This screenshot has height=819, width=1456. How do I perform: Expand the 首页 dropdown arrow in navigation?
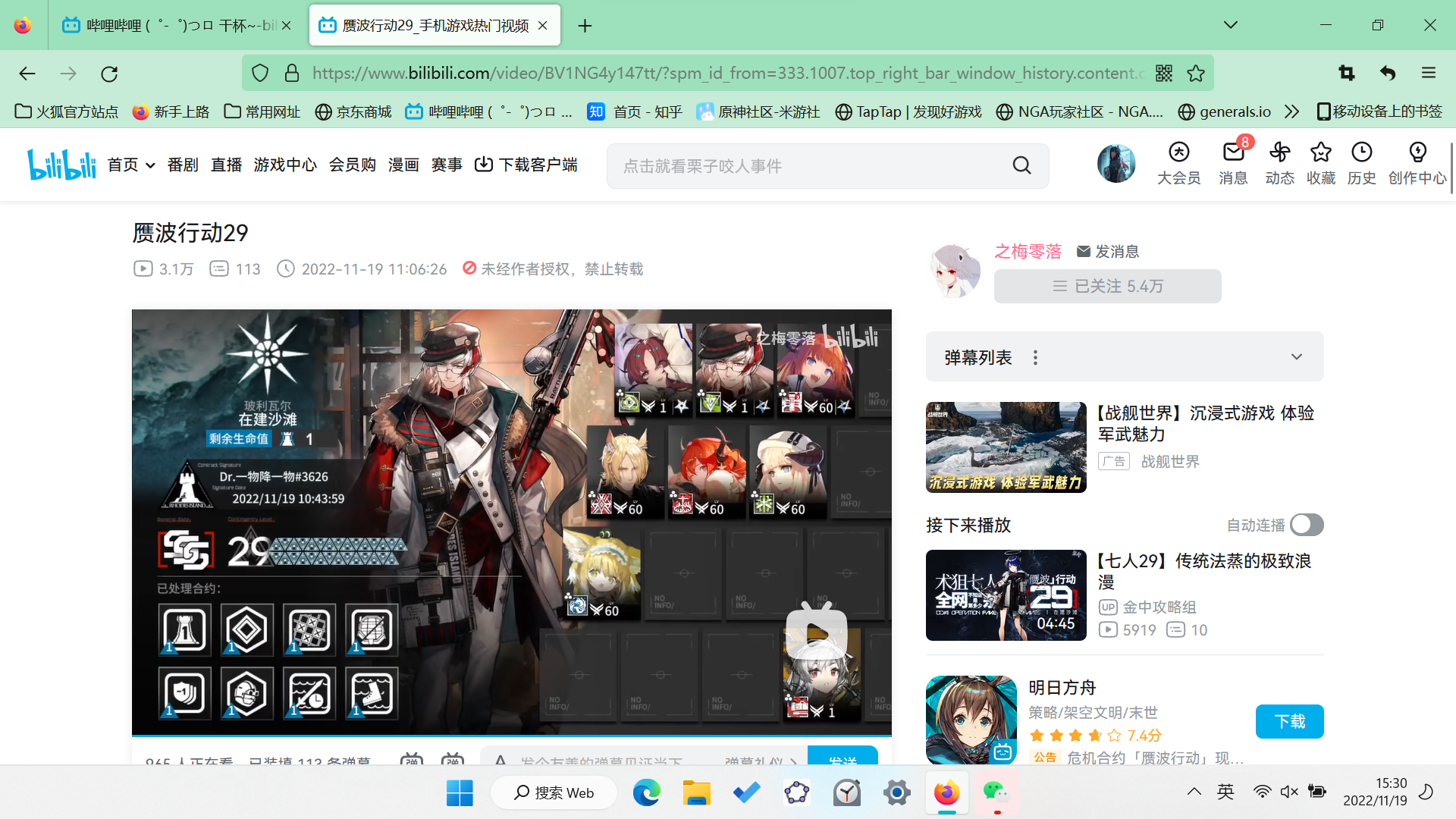(150, 165)
